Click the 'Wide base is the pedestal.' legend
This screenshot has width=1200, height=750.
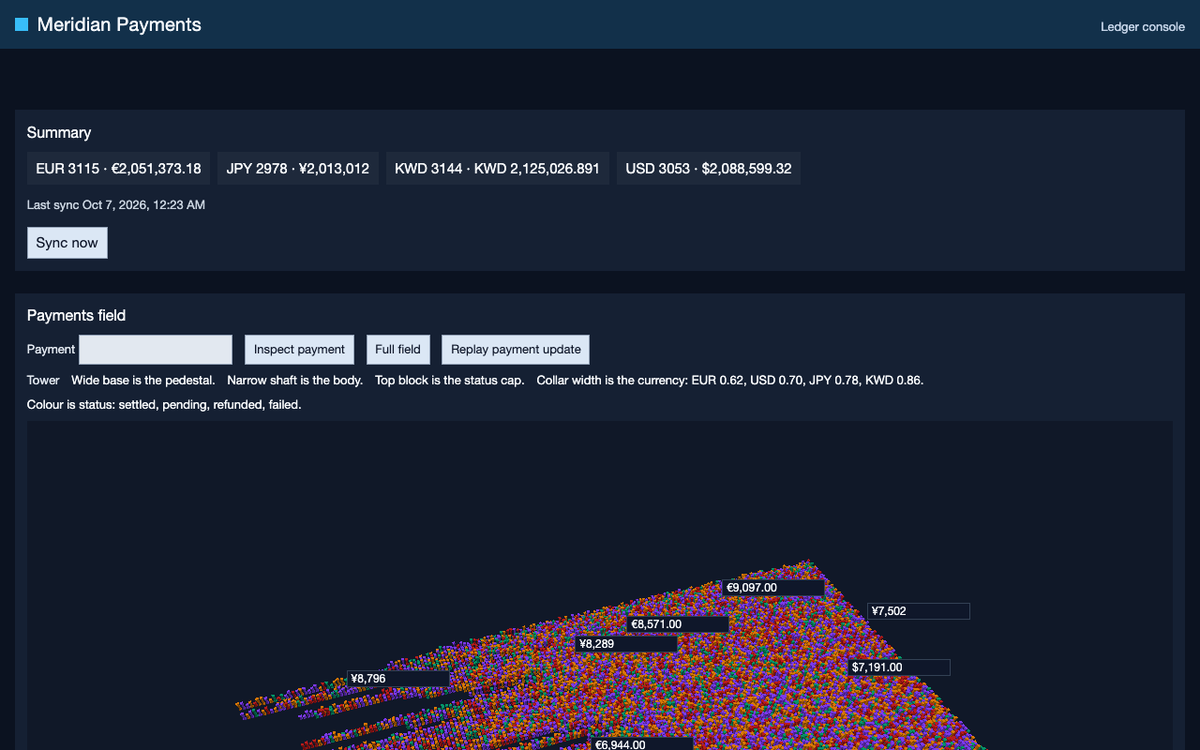point(143,380)
